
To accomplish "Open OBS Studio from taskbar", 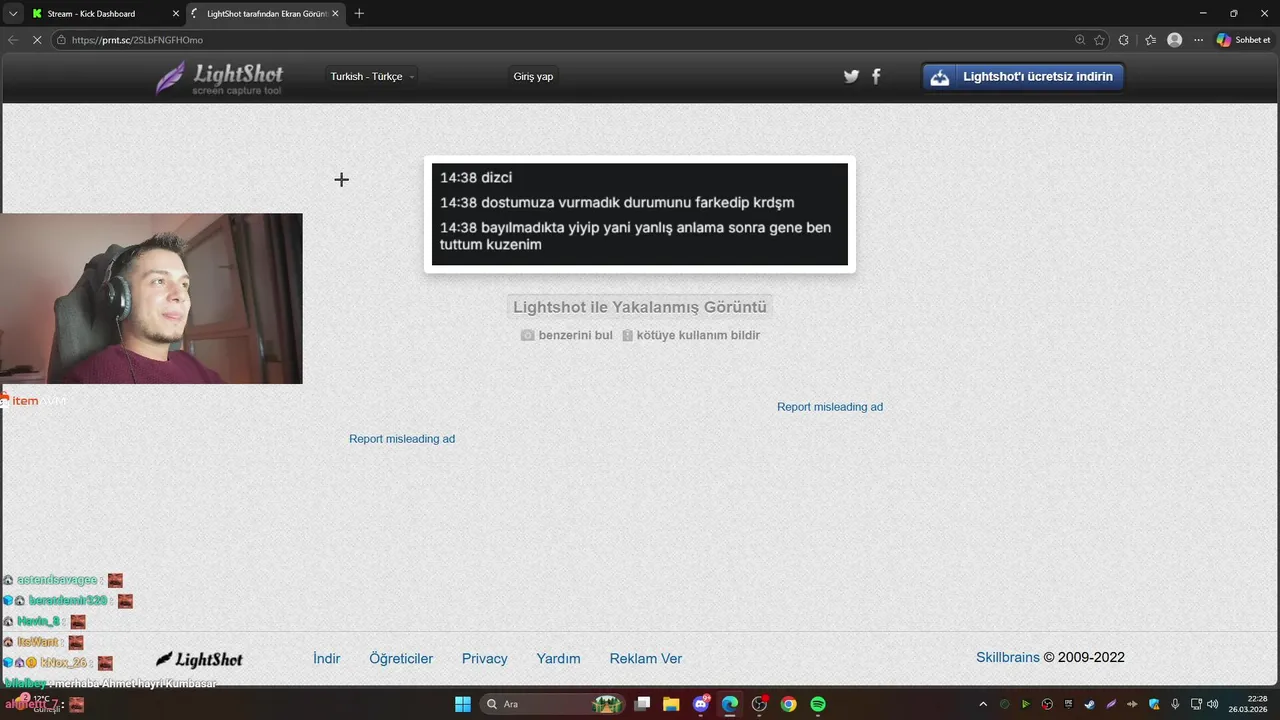I will pyautogui.click(x=759, y=704).
